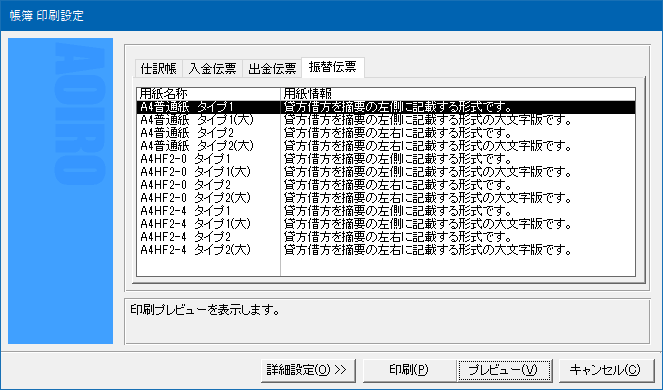Select row A4普通紙 タイプ2(大)

coord(386,146)
